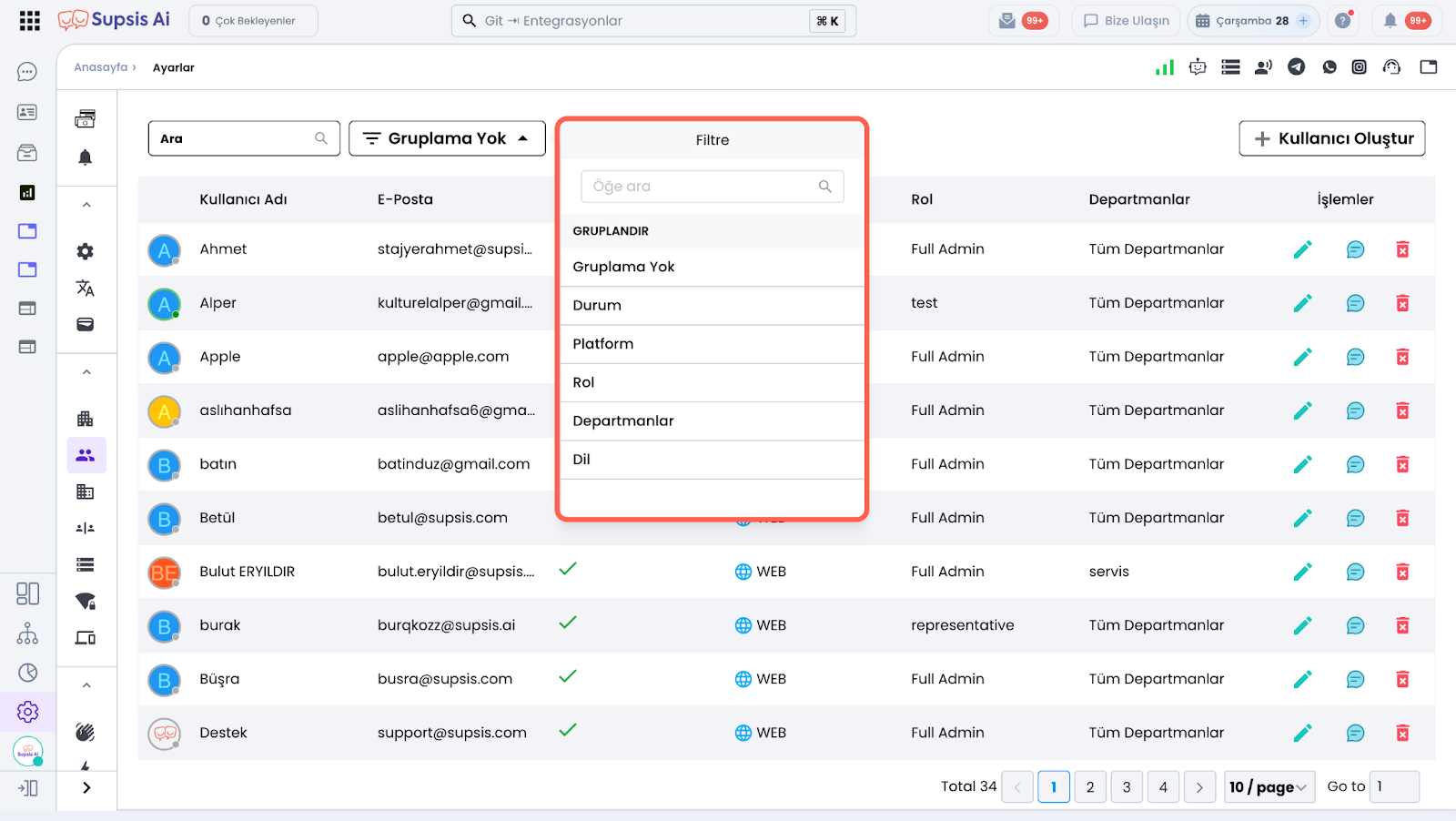Delete user Alper with trash icon

[1402, 303]
